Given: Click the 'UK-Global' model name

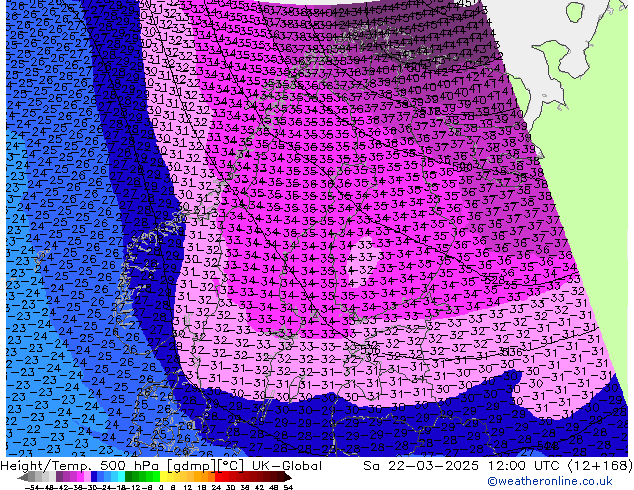Looking at the screenshot, I should tap(287, 466).
